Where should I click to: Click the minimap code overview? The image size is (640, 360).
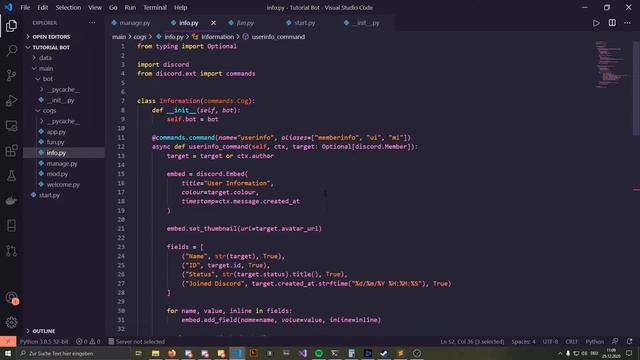(611, 64)
